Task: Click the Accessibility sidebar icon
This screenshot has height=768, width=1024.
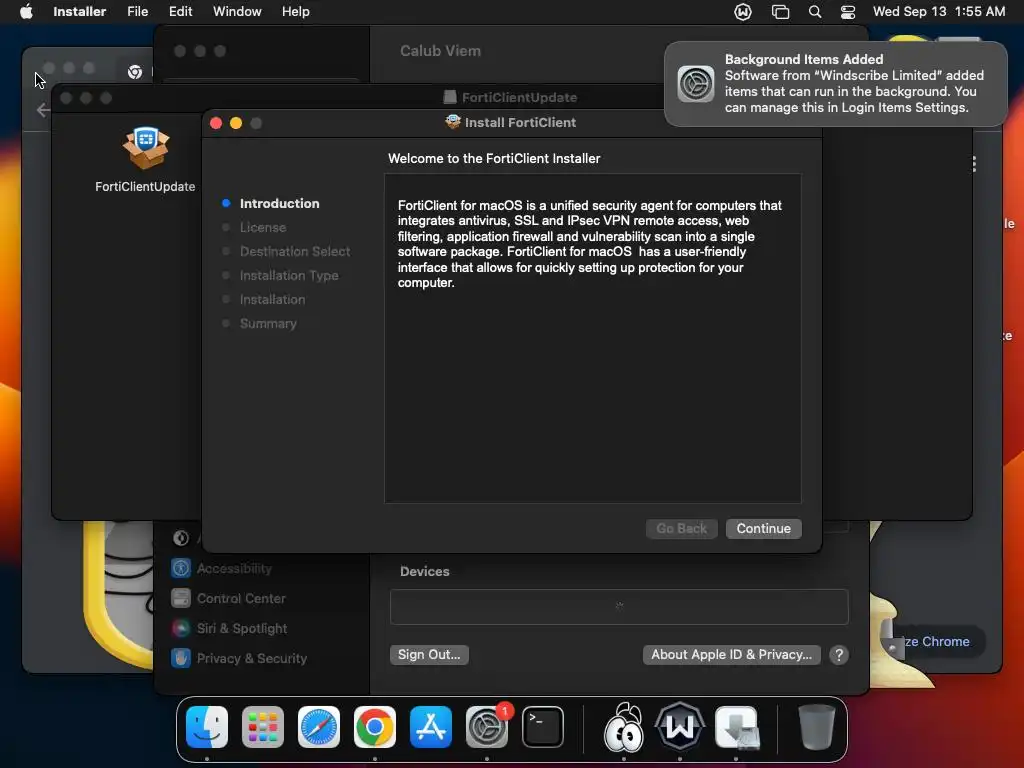Action: (181, 568)
